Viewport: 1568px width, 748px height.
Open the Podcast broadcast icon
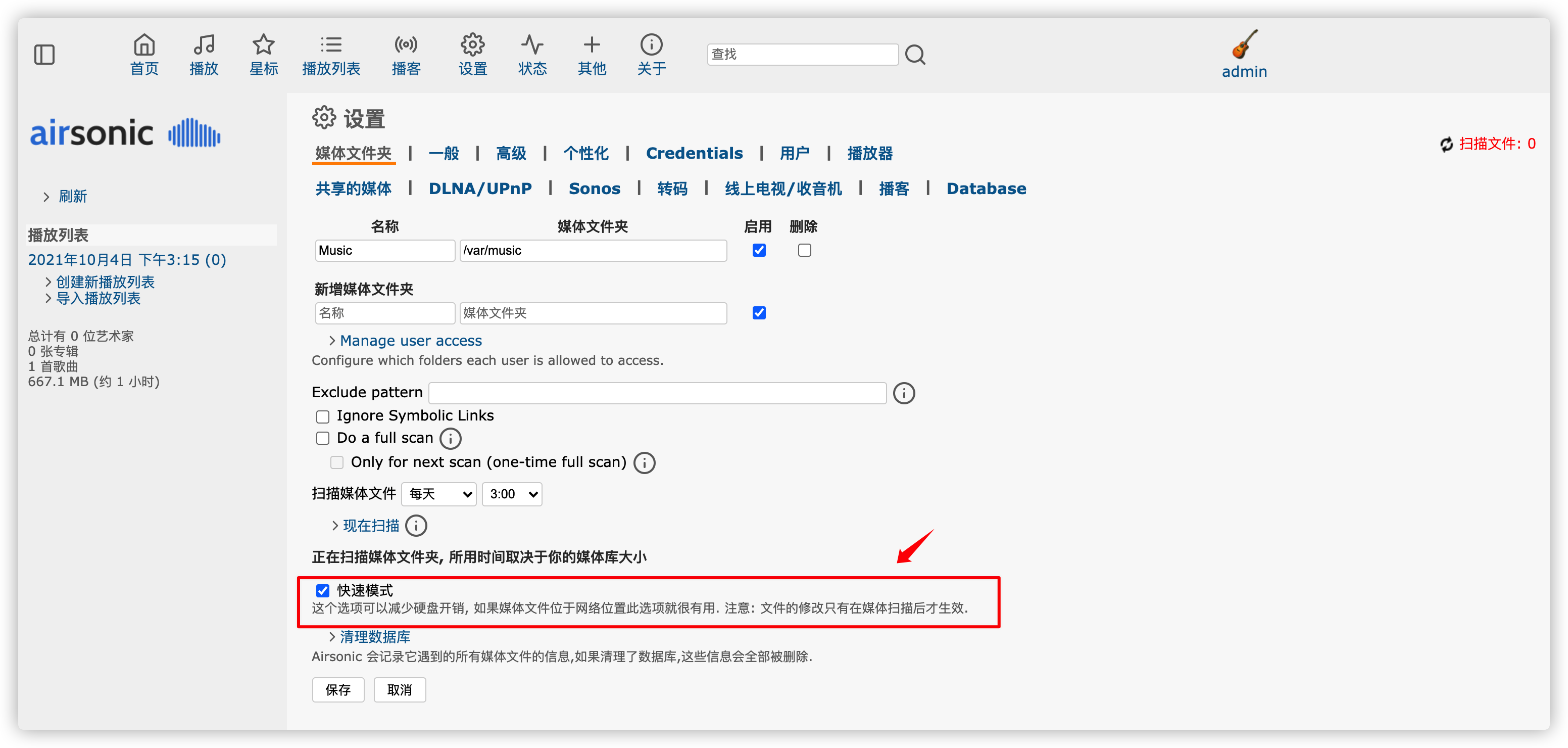(406, 44)
